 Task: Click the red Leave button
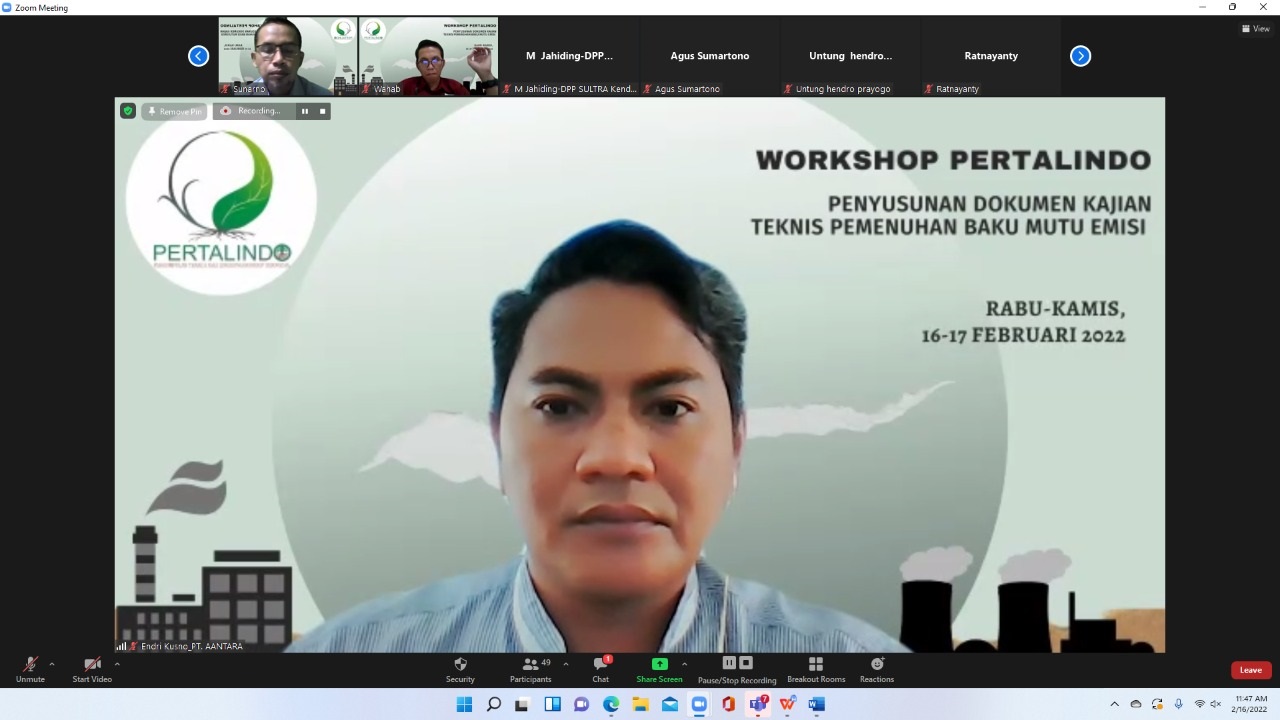pos(1250,670)
